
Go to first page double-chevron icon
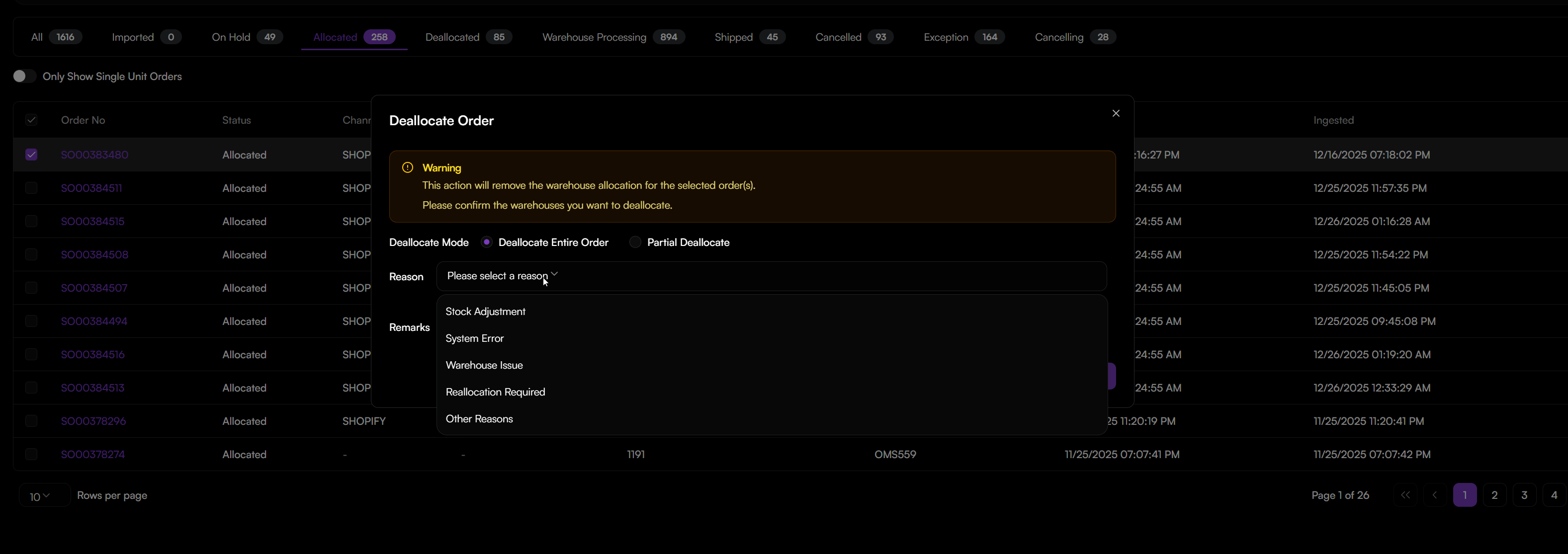point(1405,495)
